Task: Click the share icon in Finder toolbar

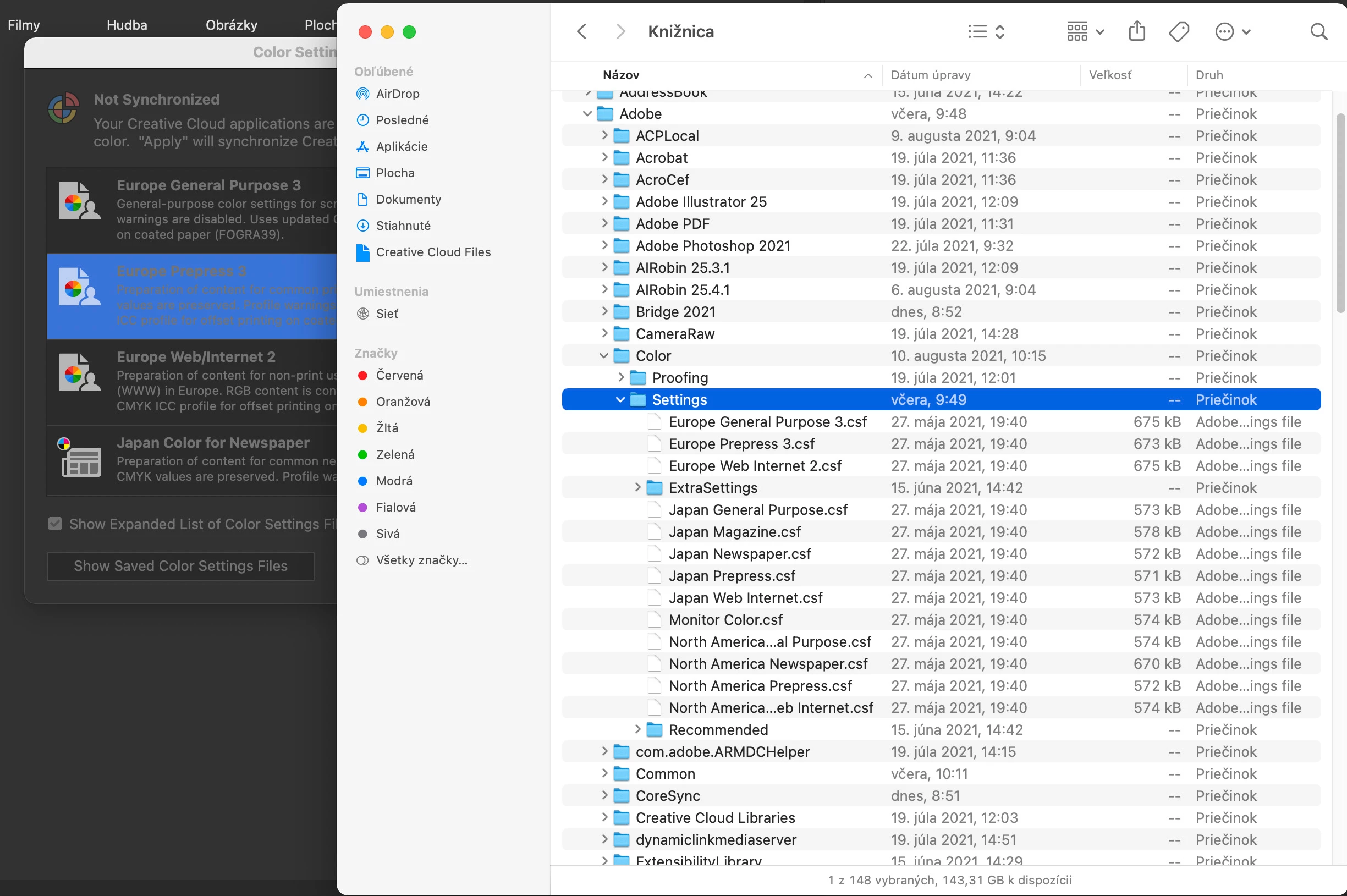Action: tap(1136, 31)
